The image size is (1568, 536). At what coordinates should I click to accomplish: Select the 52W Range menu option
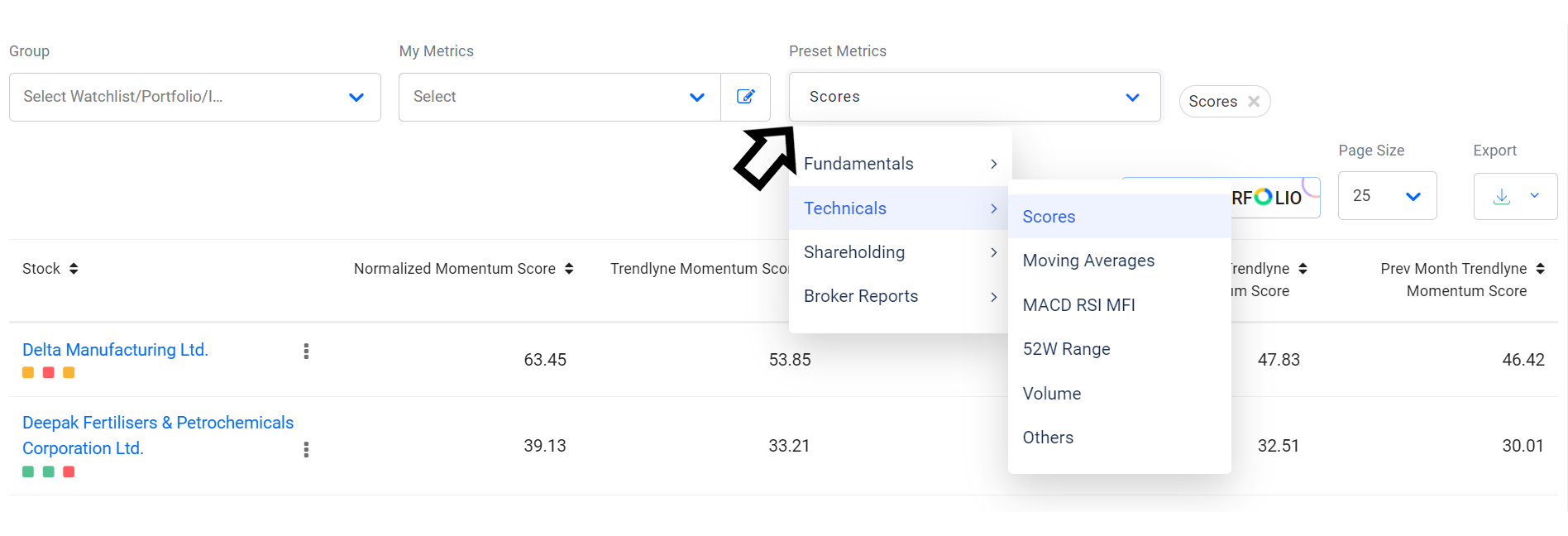click(1066, 349)
